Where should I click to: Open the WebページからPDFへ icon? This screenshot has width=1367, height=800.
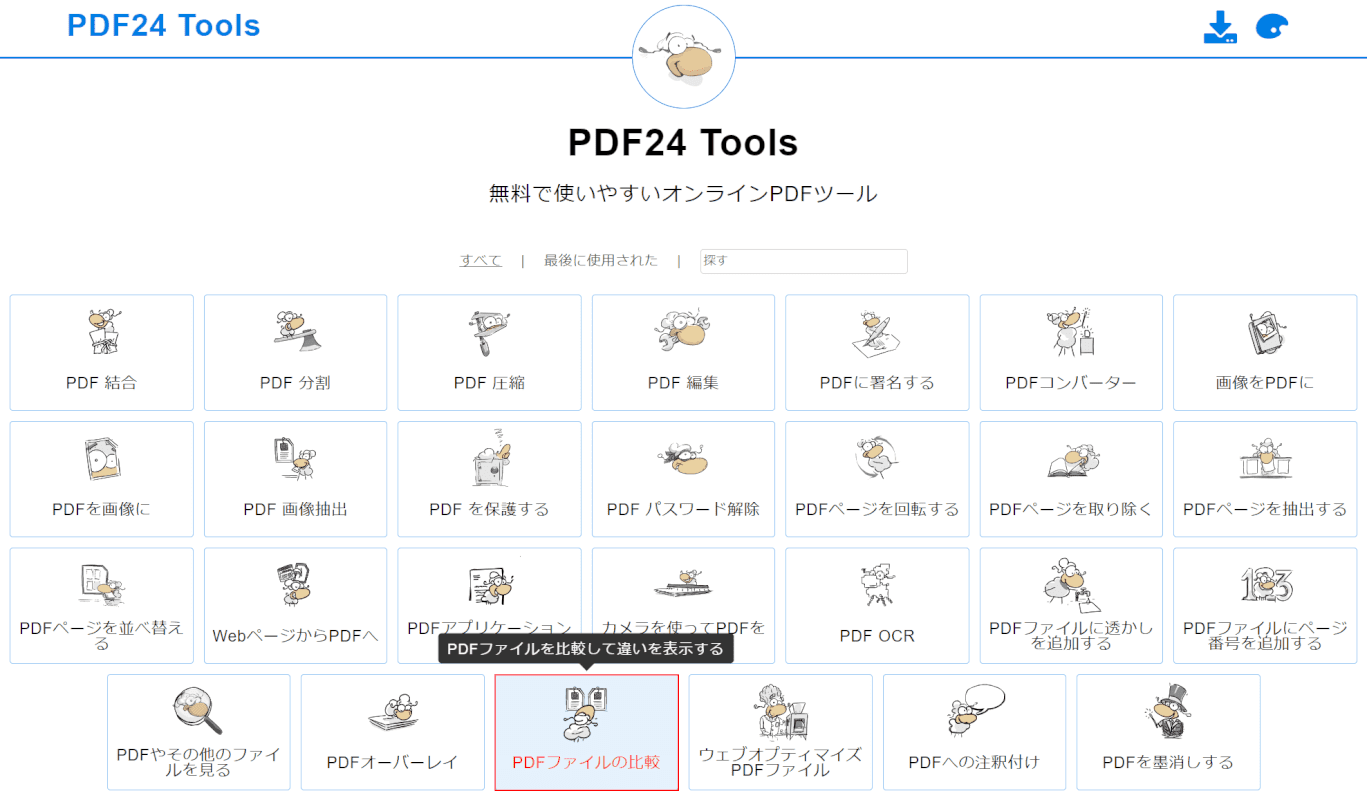click(295, 585)
